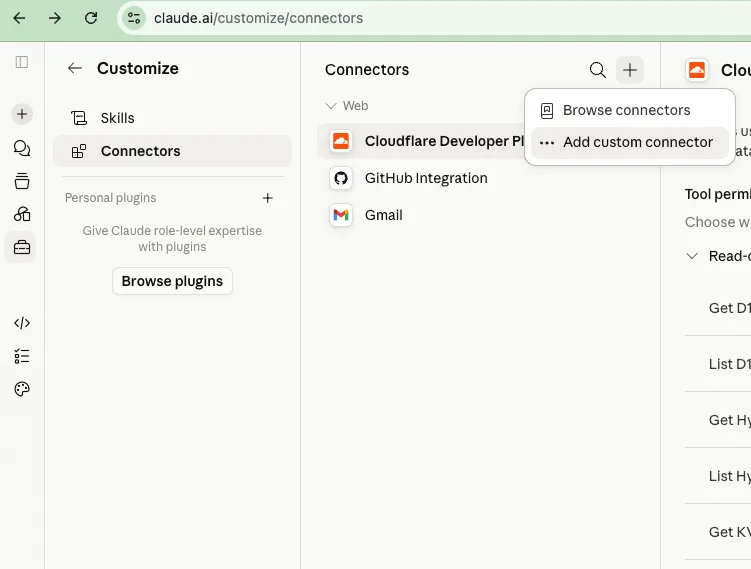Click the Customize title
Screen dimensions: 751x569
pos(138,68)
